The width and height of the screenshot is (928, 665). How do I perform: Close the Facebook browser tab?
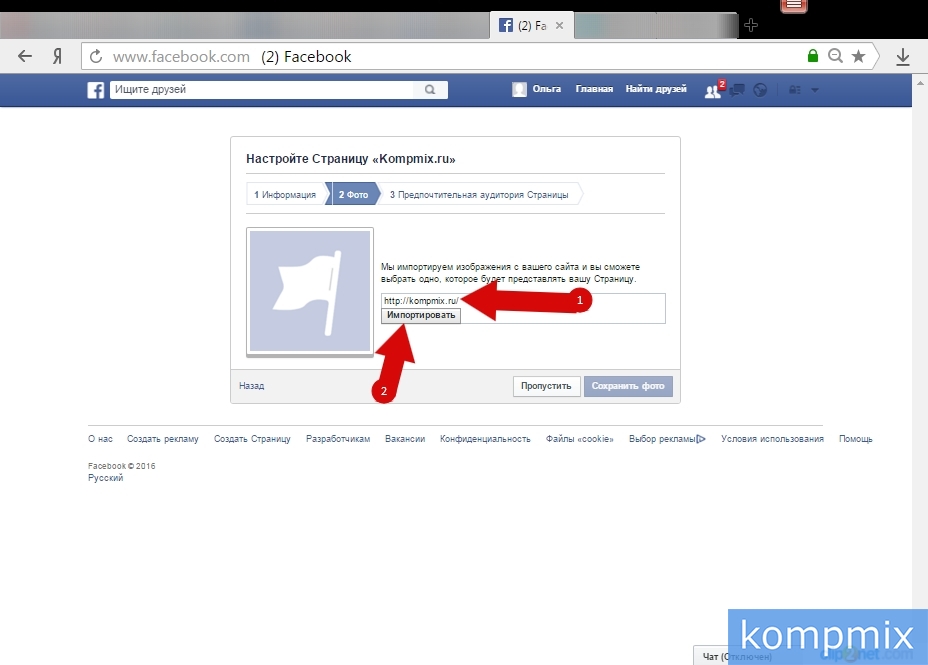click(x=559, y=25)
